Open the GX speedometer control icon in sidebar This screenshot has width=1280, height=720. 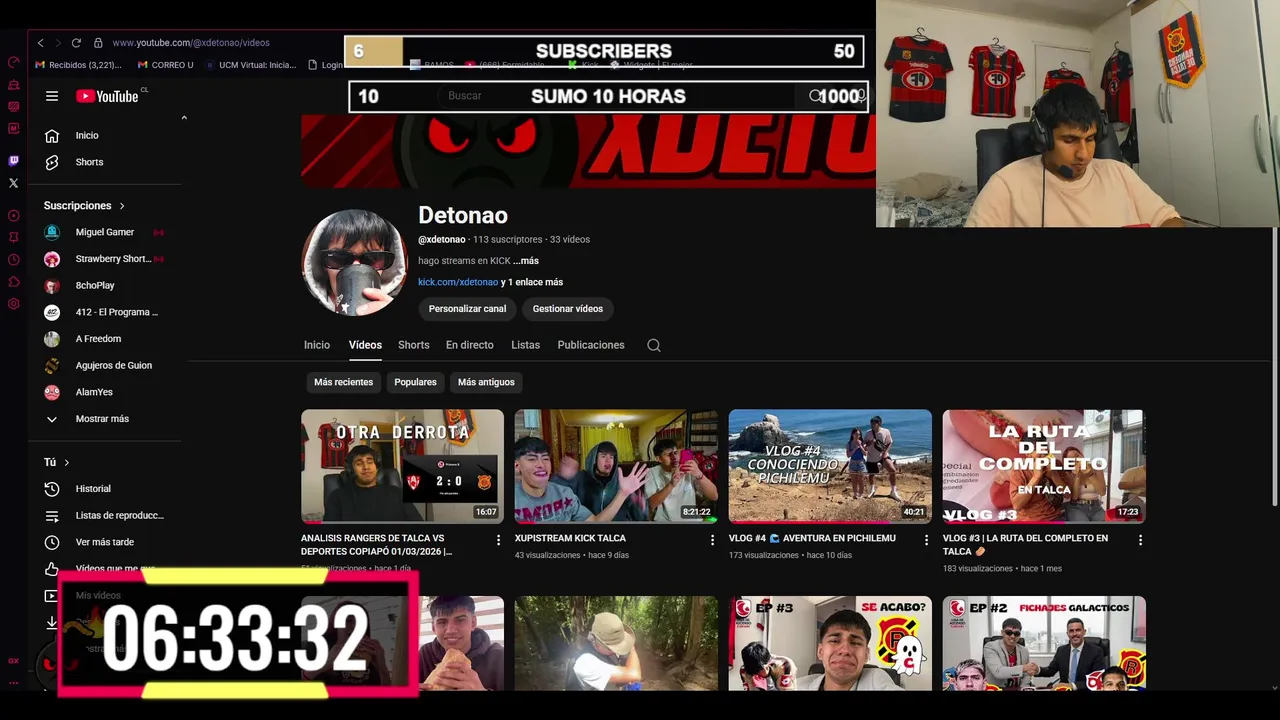(13, 62)
